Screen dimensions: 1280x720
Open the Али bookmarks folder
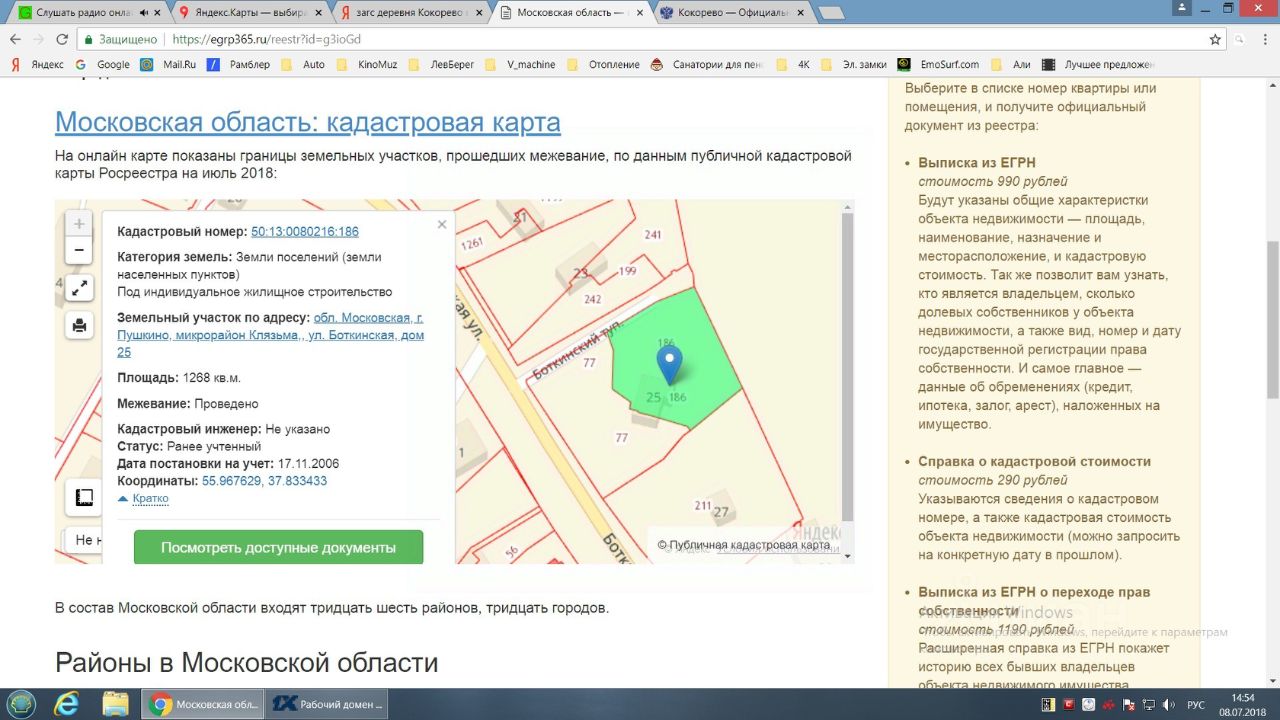pyautogui.click(x=1011, y=64)
